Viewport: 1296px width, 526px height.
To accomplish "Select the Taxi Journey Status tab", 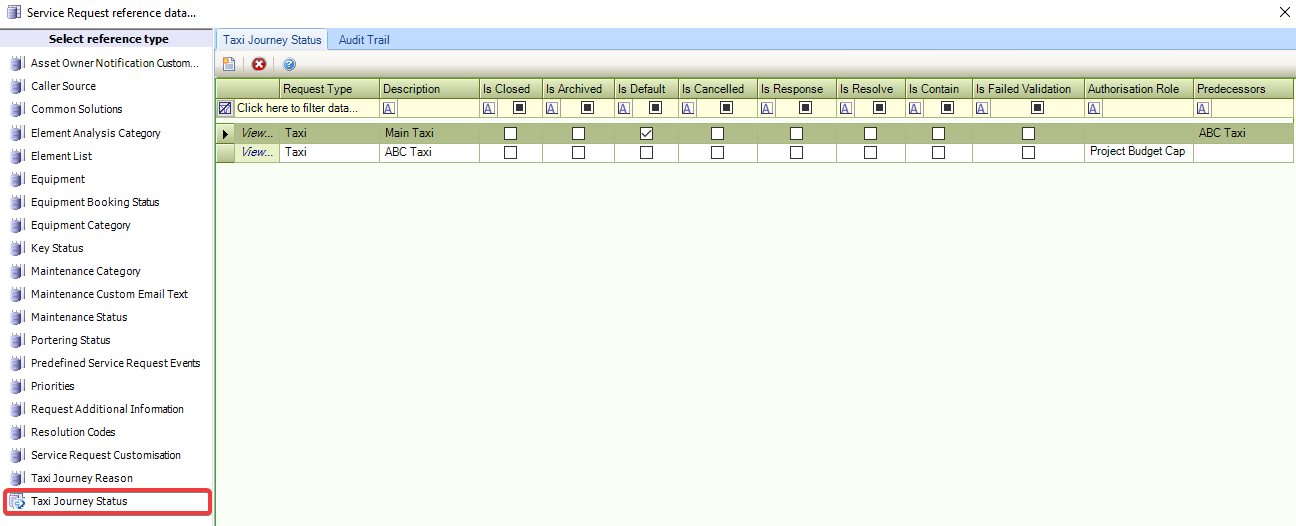I will coord(272,40).
